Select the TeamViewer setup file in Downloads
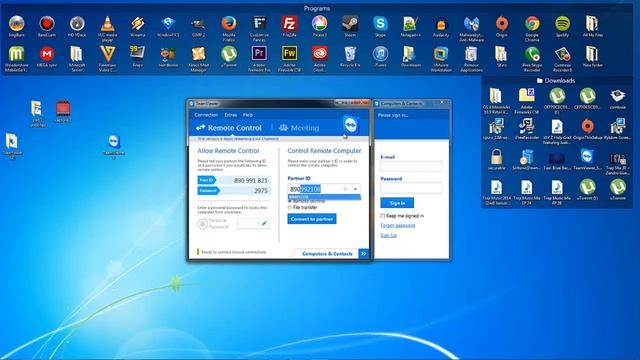This screenshot has width=640, height=360. (588, 159)
